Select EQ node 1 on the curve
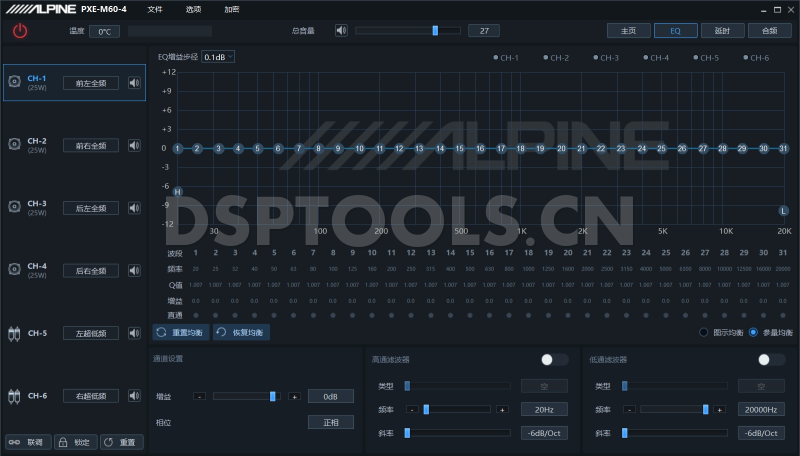Screen dimensions: 800x456 (178, 148)
